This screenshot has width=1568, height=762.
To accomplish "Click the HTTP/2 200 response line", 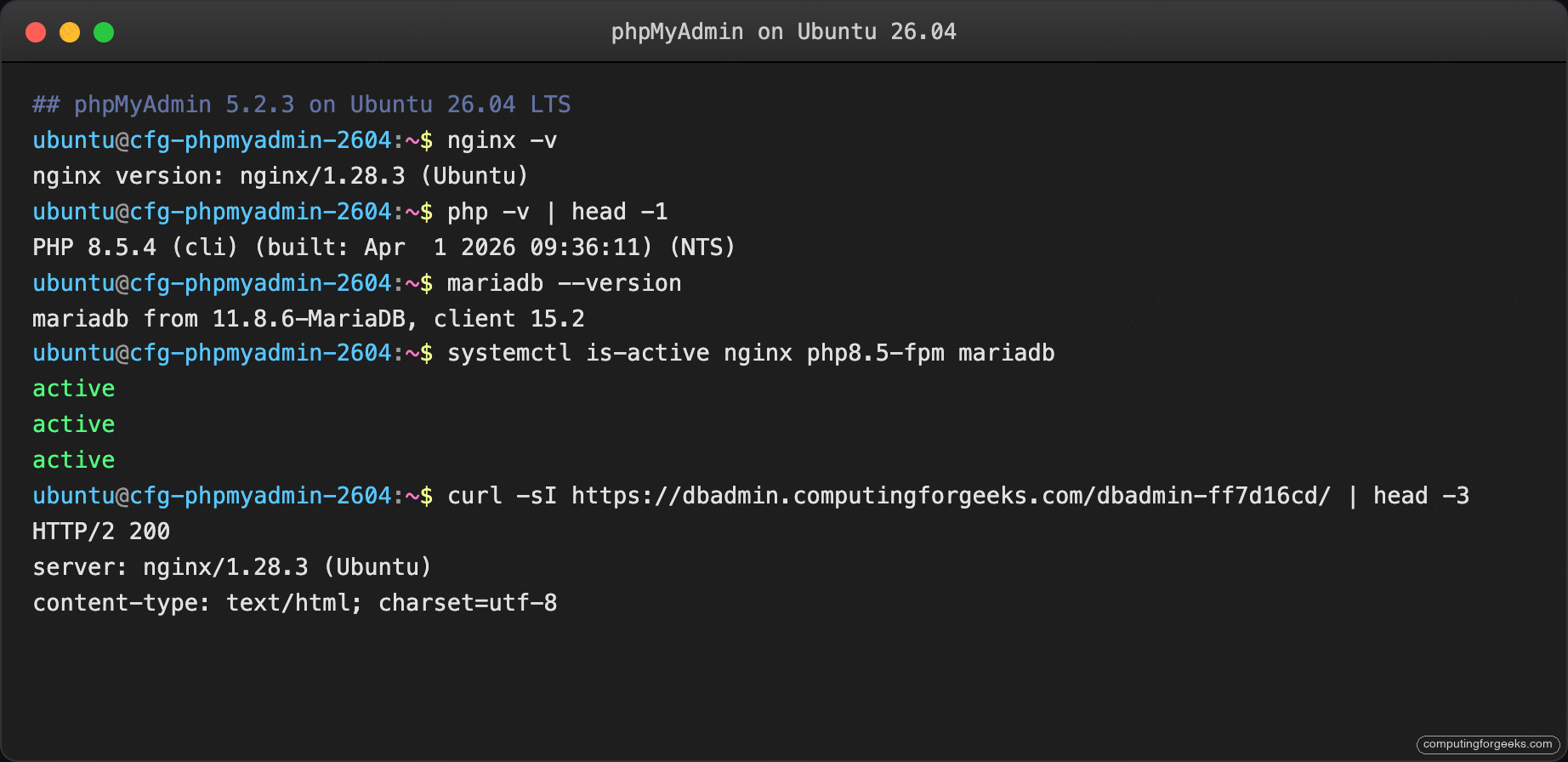I will tap(100, 531).
